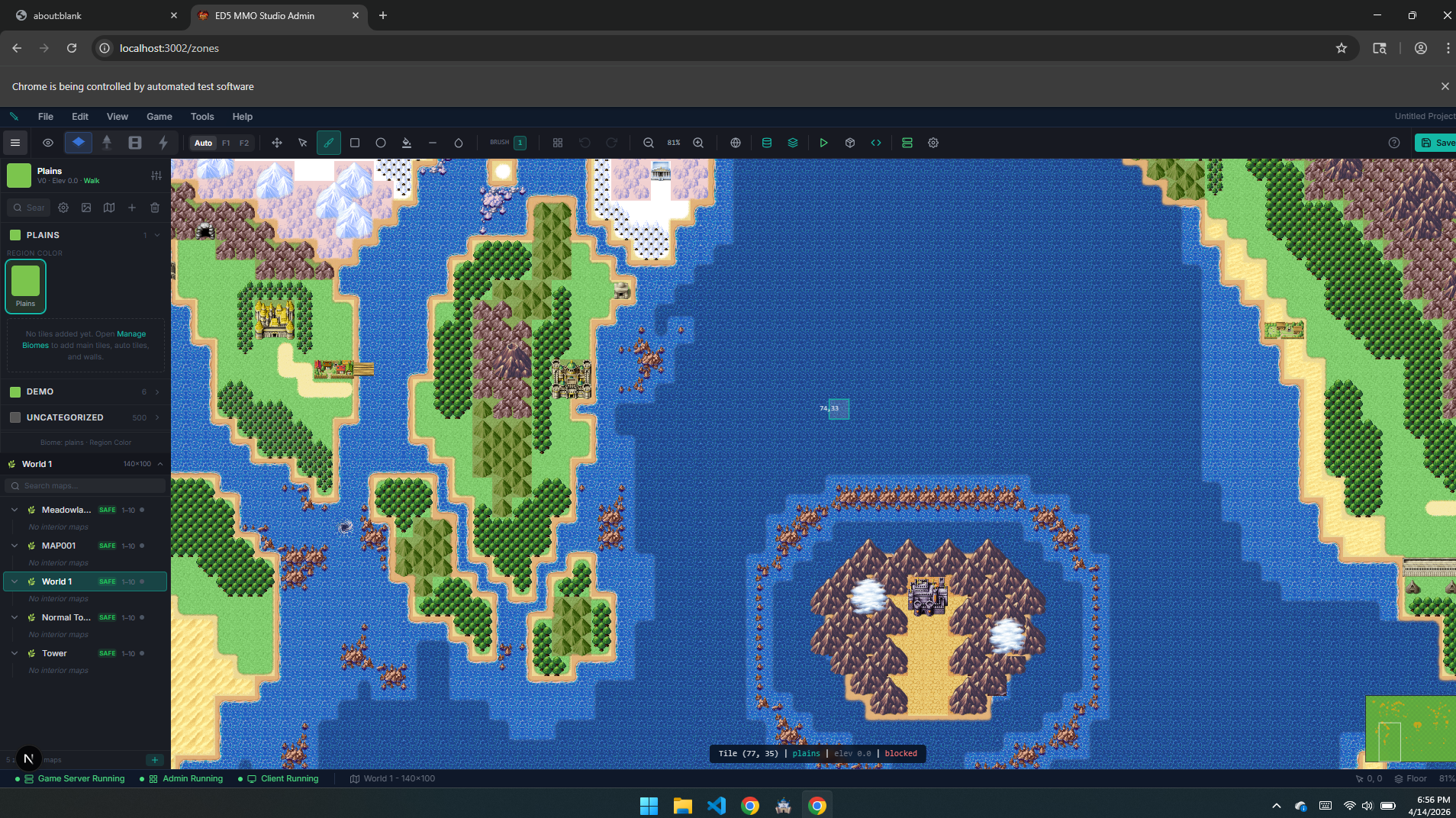Select the line tool

tap(433, 143)
